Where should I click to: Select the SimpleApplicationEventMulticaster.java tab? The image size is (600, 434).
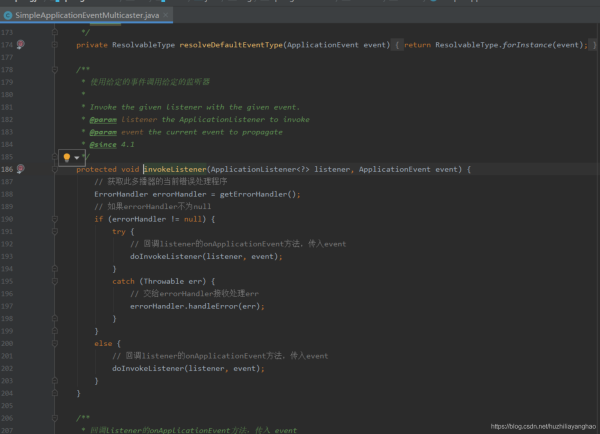86,15
